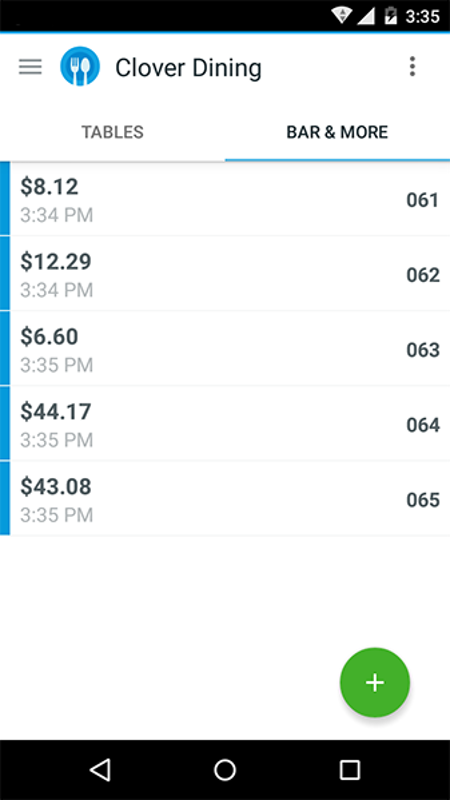Viewport: 450px width, 800px height.
Task: Open the $44.17 order
Action: point(225,423)
